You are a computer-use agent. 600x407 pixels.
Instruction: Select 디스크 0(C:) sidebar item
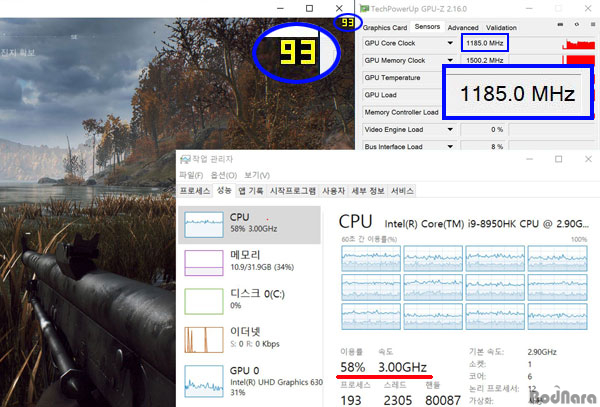tap(249, 301)
